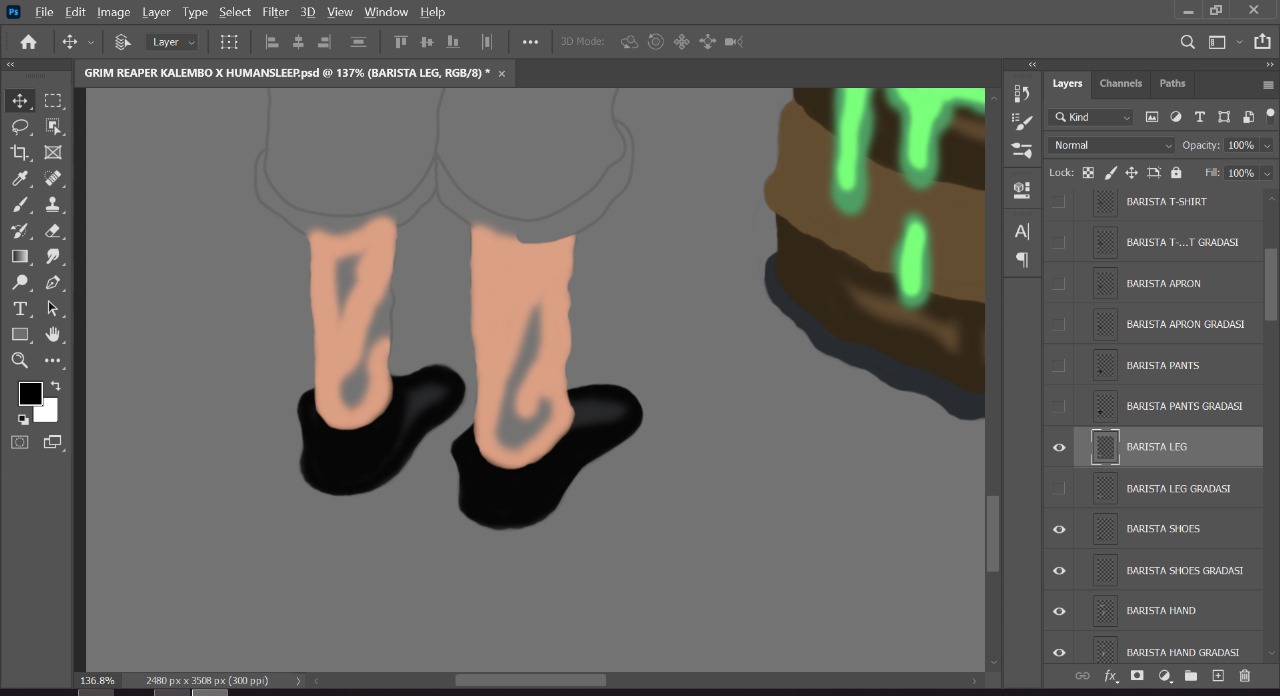Click the Home button in options bar
The width and height of the screenshot is (1280, 696).
(x=28, y=42)
